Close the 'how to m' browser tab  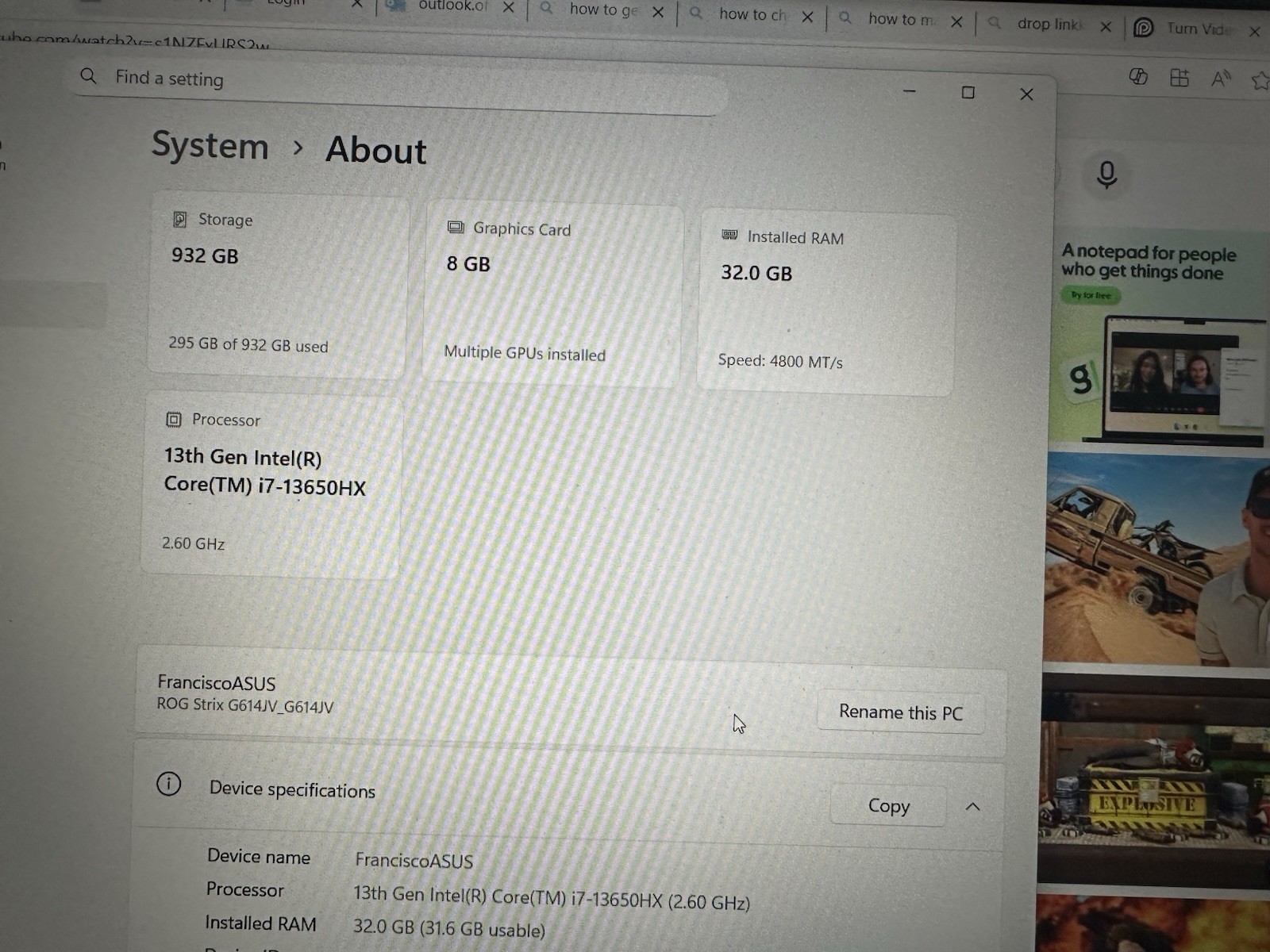pos(956,21)
